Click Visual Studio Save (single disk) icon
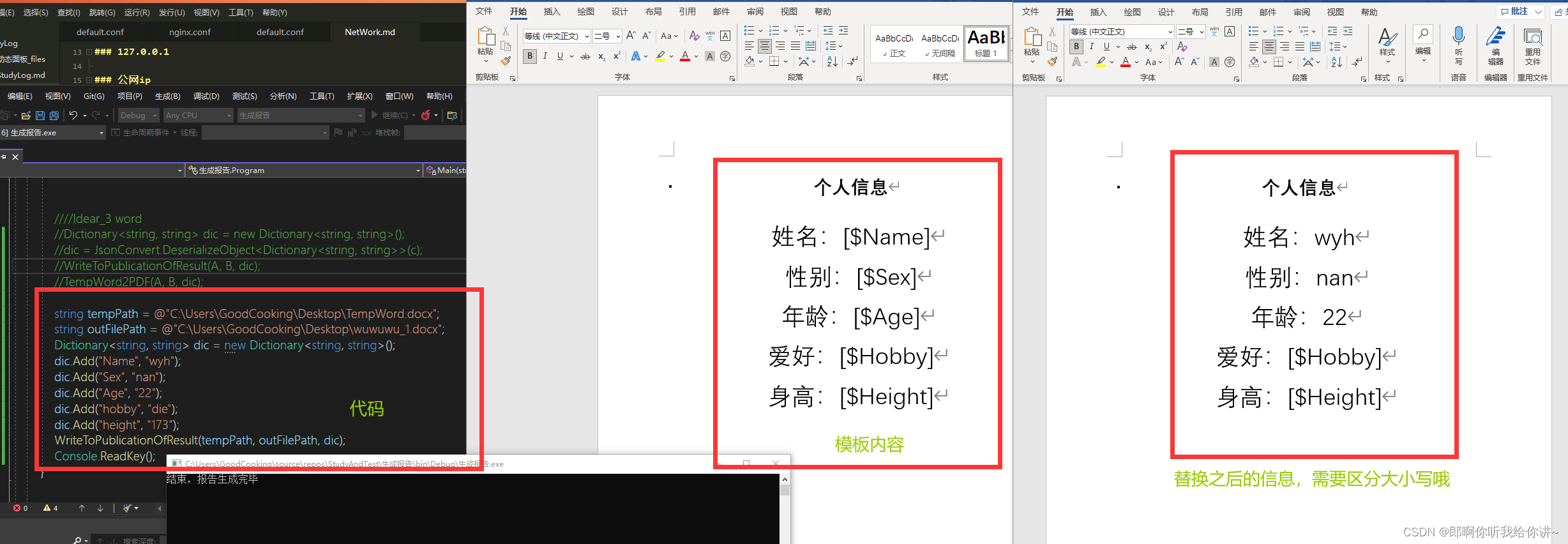The height and width of the screenshot is (544, 1568). (40, 116)
